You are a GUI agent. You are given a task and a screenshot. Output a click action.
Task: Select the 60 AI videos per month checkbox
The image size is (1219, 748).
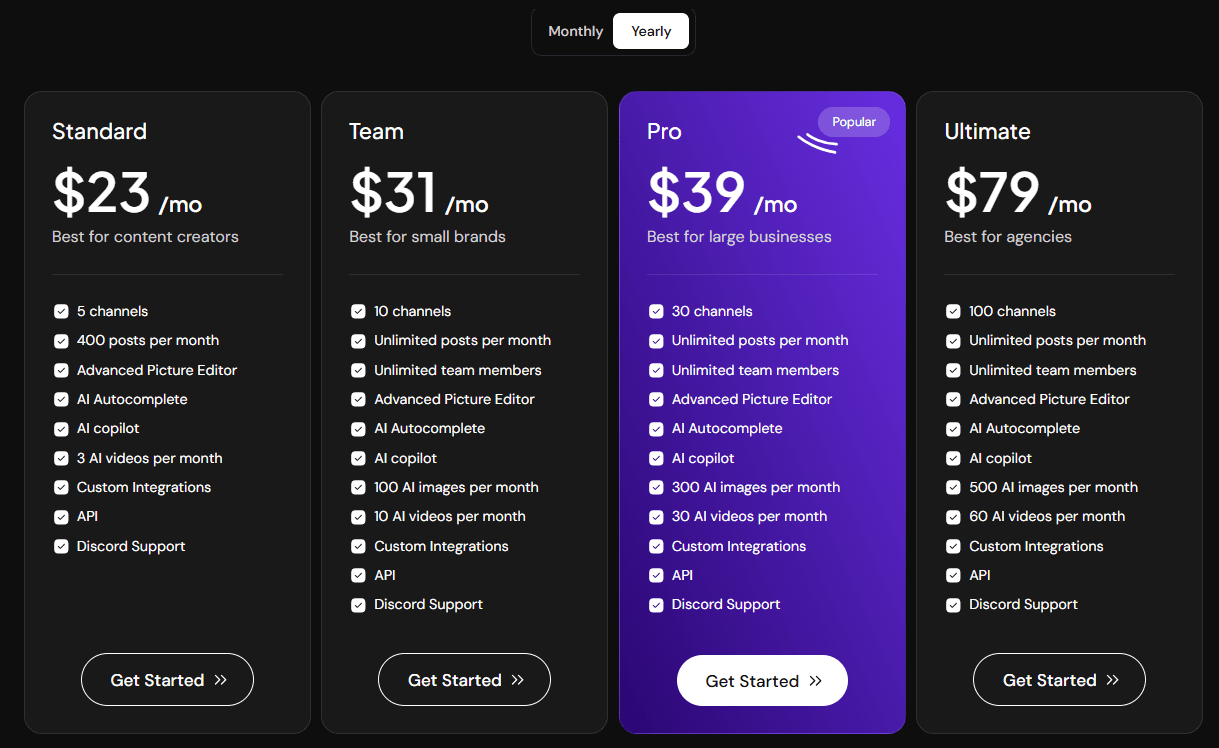point(953,517)
